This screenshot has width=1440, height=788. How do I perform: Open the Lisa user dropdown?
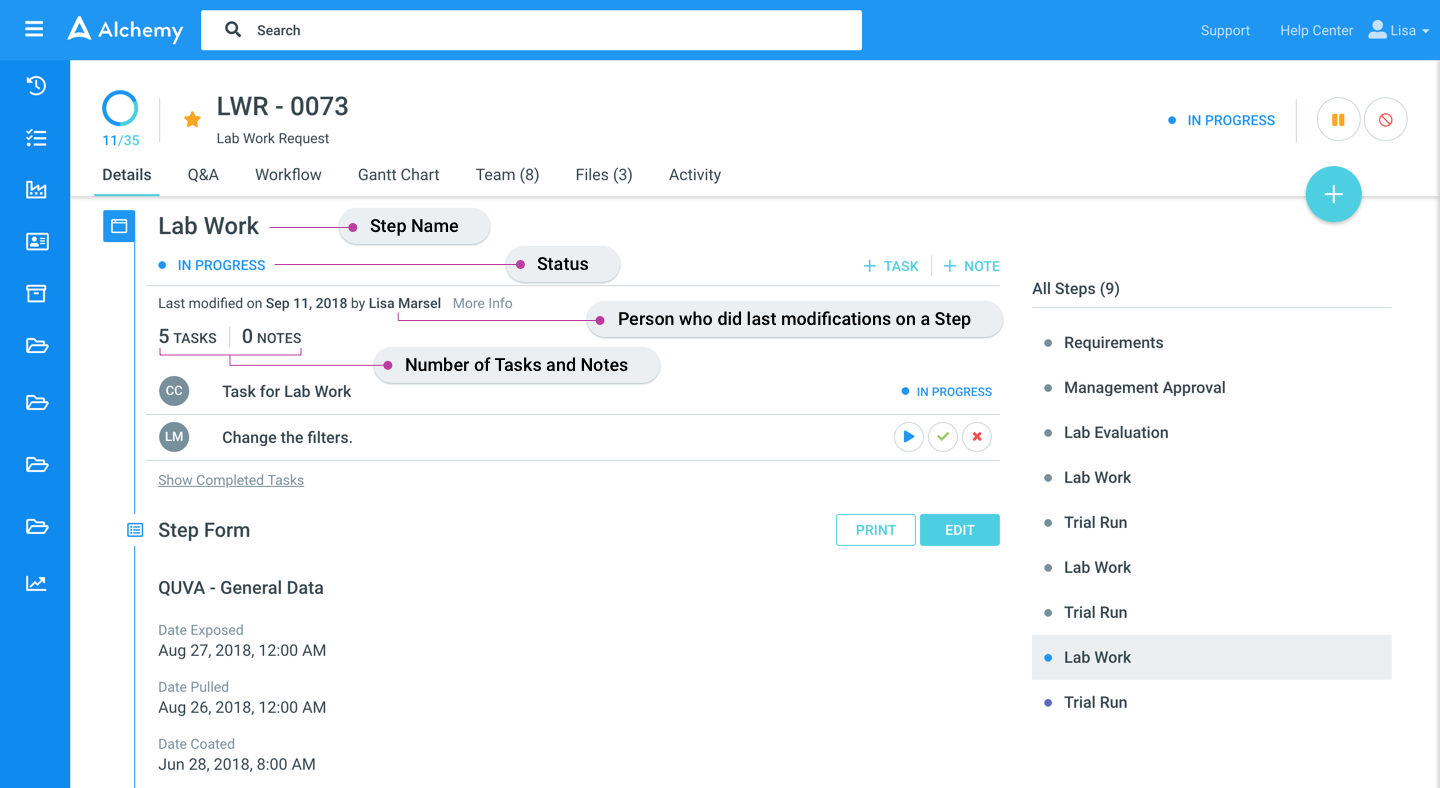pyautogui.click(x=1398, y=30)
